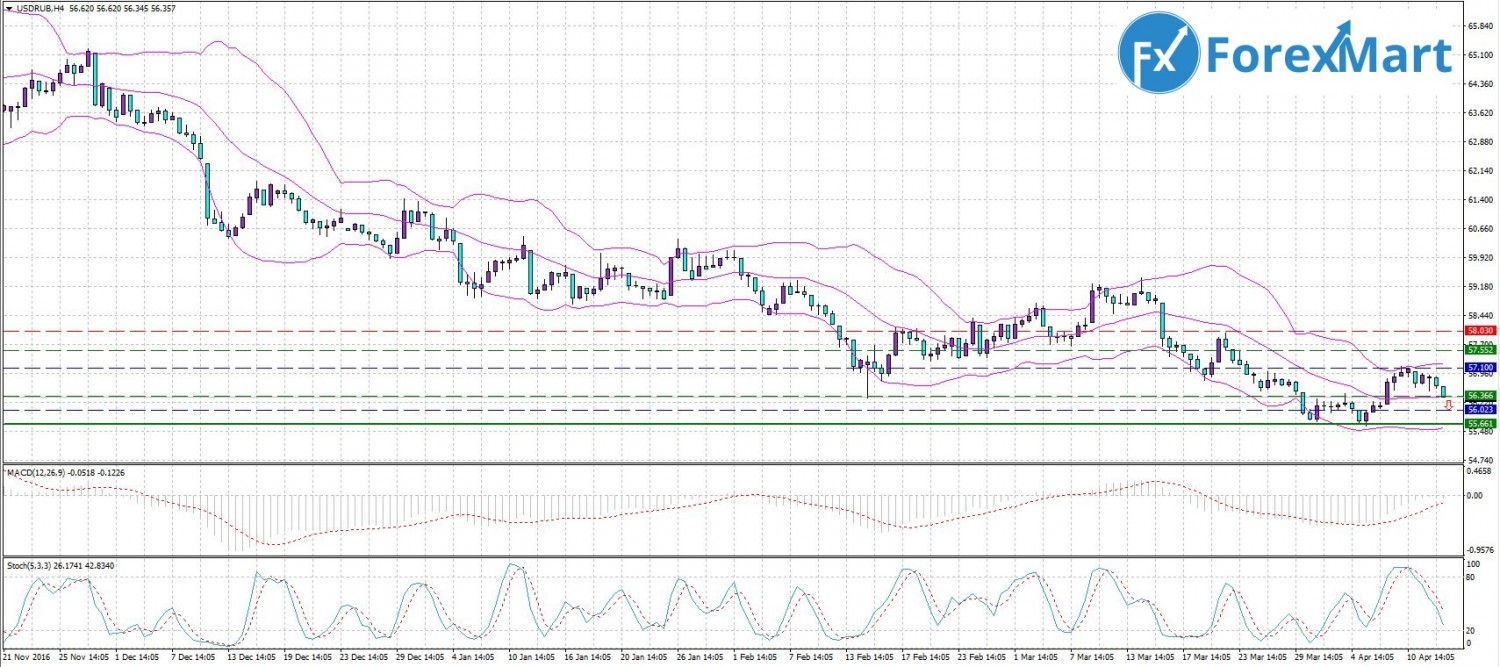Click the 21 Nov 2016 date on time axis
This screenshot has width=1500, height=667.
click(x=27, y=659)
